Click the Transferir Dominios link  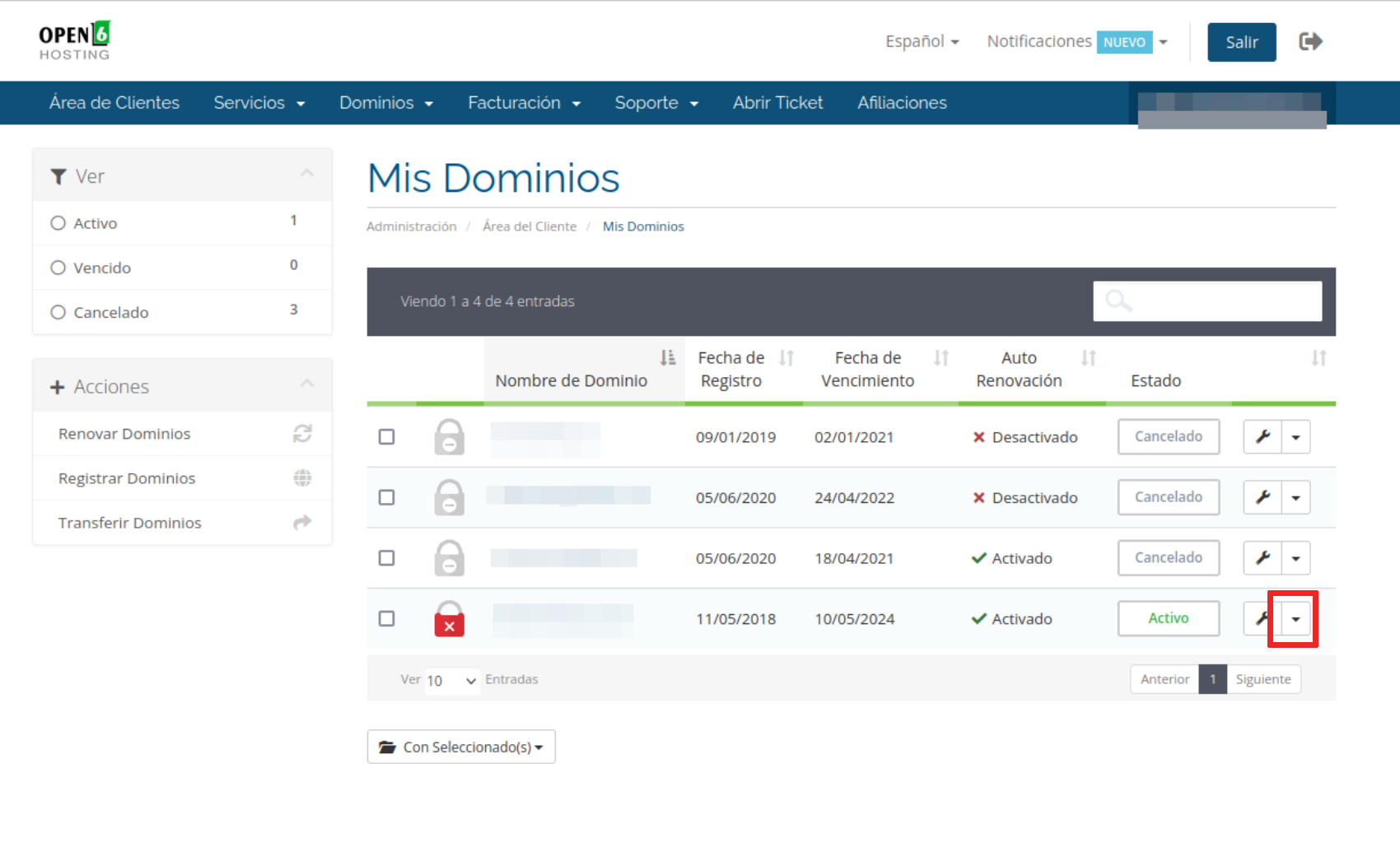click(x=129, y=523)
